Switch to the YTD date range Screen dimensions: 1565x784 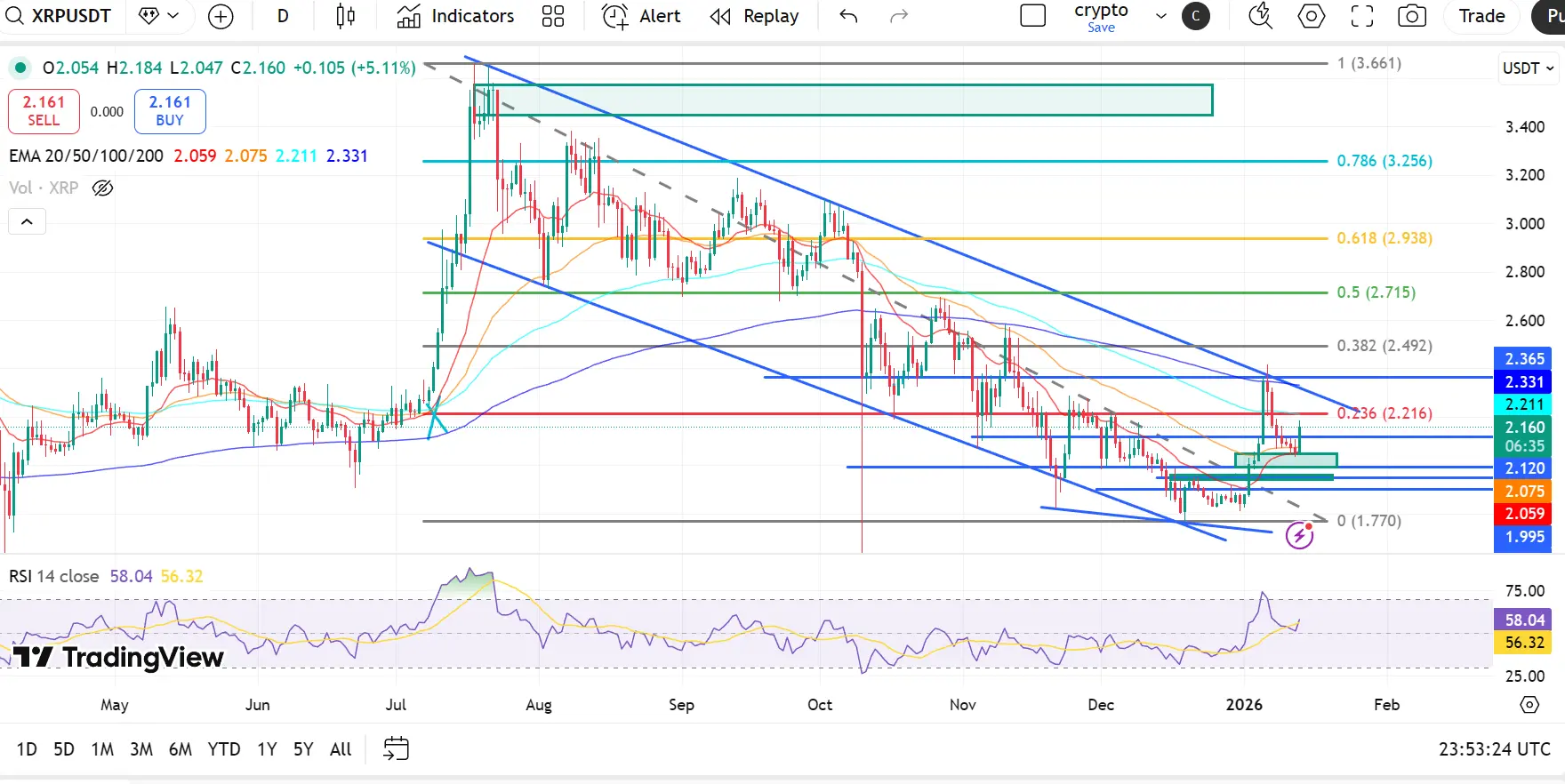pos(224,749)
